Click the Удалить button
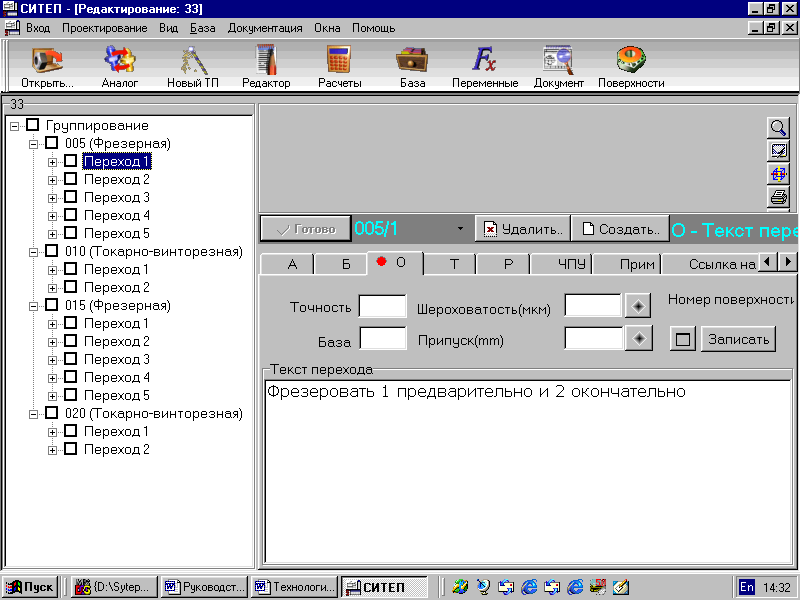This screenshot has height=600, width=800. 522,229
